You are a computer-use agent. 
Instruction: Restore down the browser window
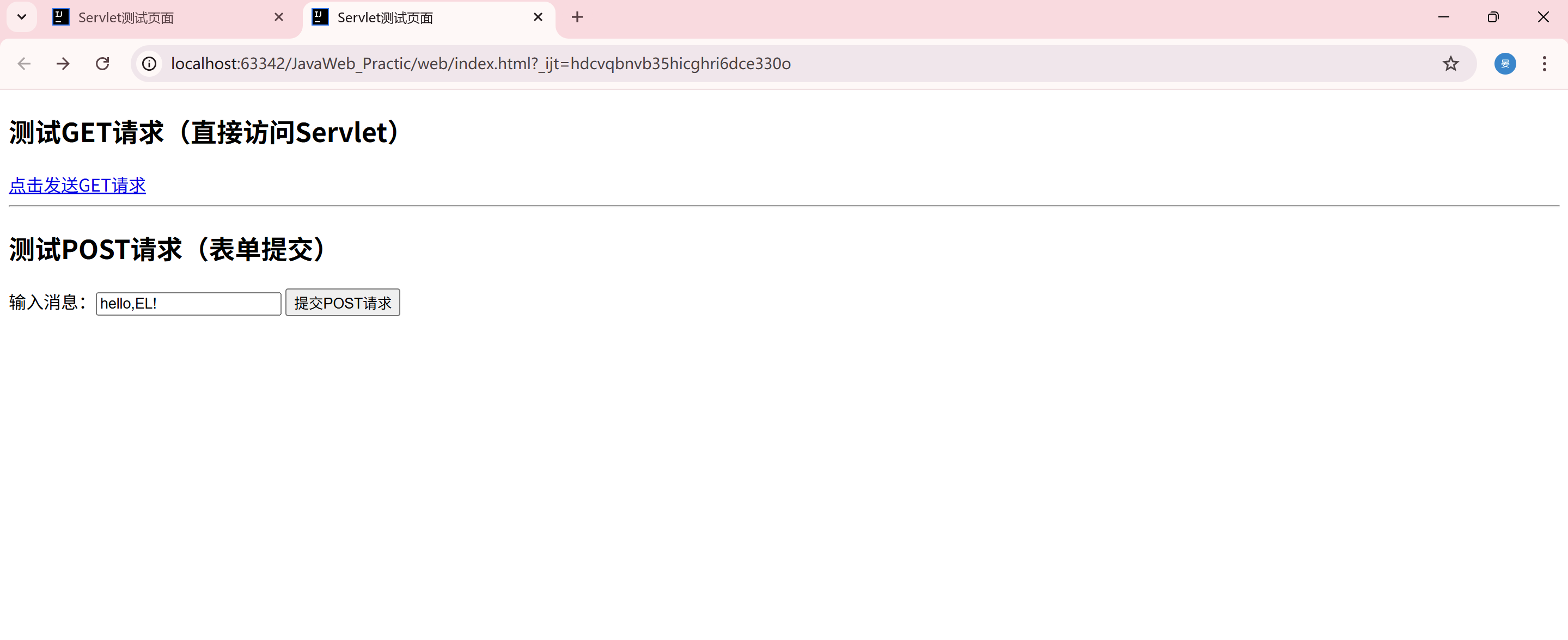pyautogui.click(x=1492, y=17)
